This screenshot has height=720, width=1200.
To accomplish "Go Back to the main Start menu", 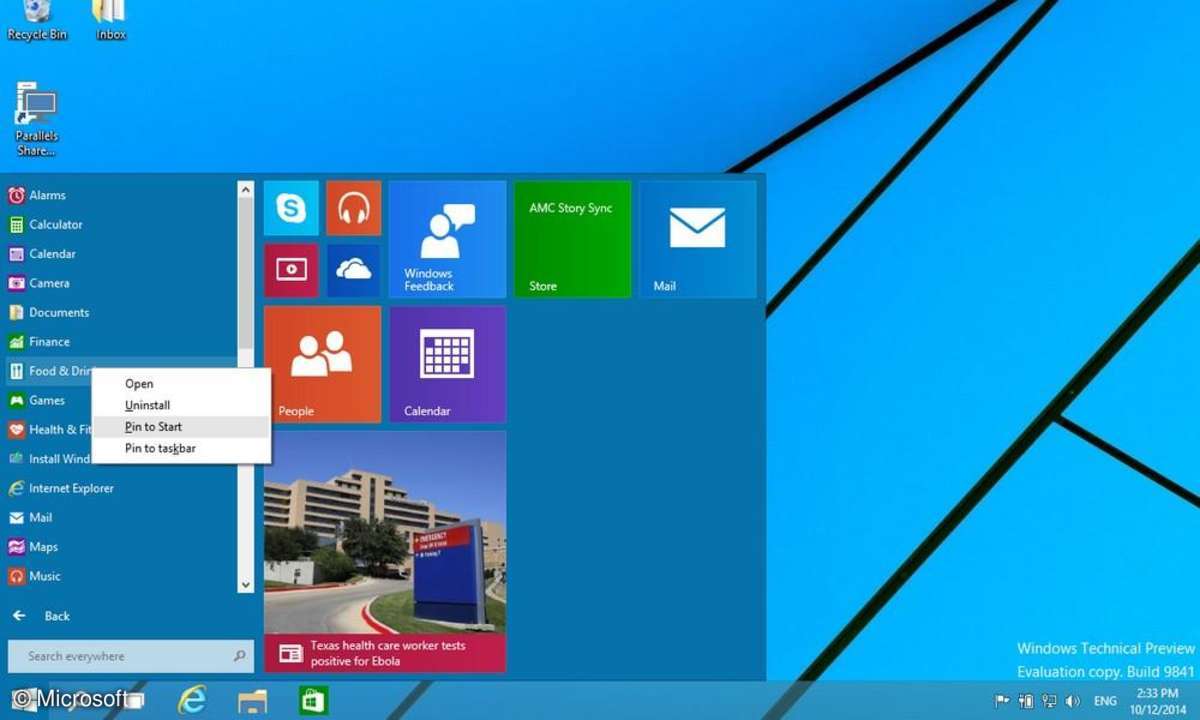I will [x=40, y=616].
